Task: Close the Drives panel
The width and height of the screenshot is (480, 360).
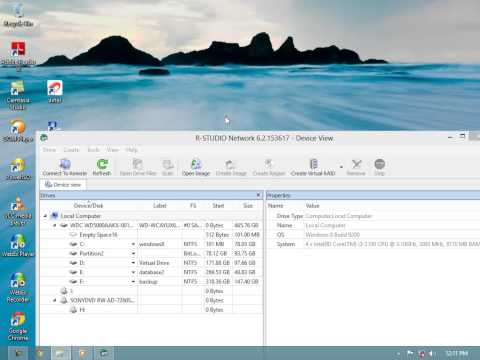Action: click(258, 195)
